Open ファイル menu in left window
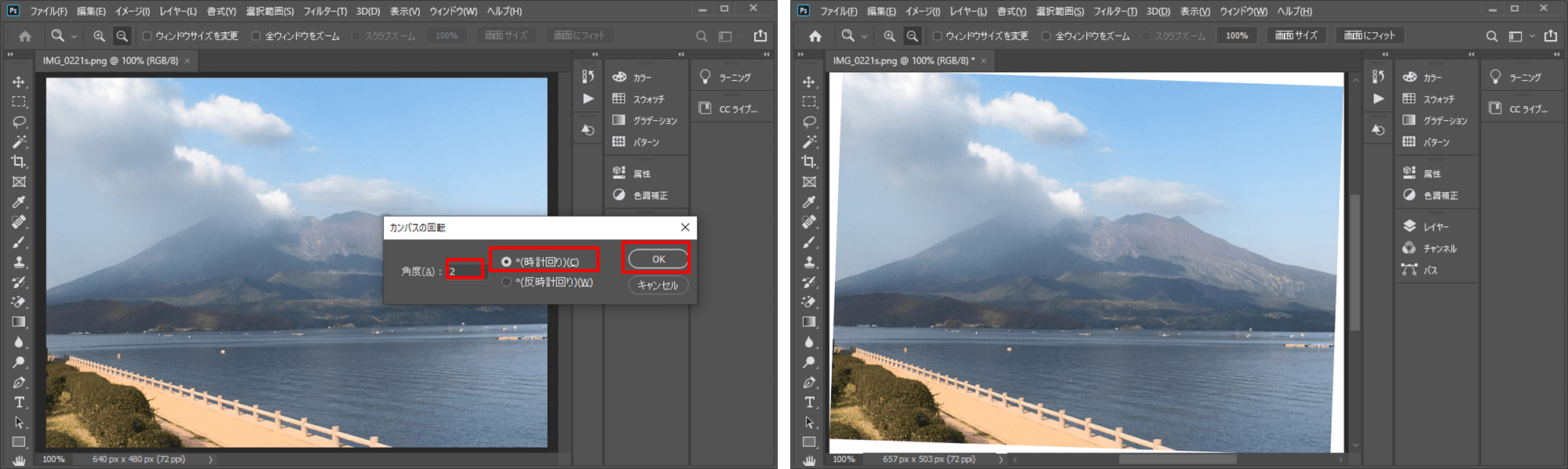The height and width of the screenshot is (469, 1568). pos(49,12)
